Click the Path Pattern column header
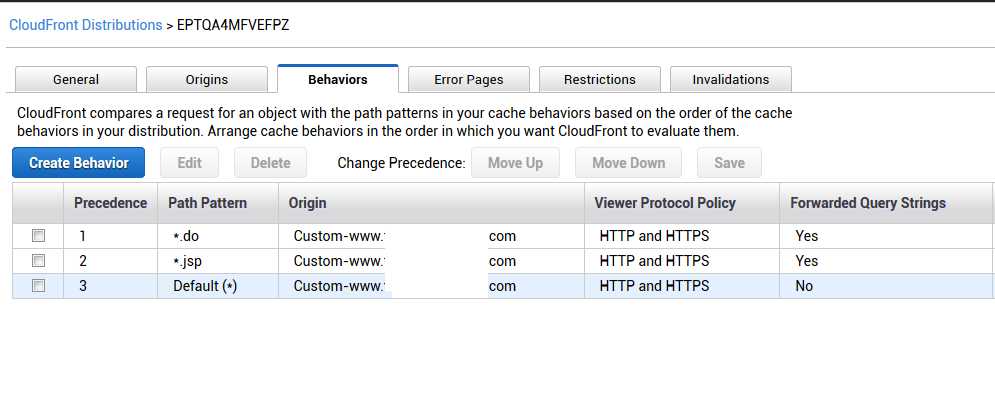Image resolution: width=995 pixels, height=404 pixels. (x=208, y=203)
